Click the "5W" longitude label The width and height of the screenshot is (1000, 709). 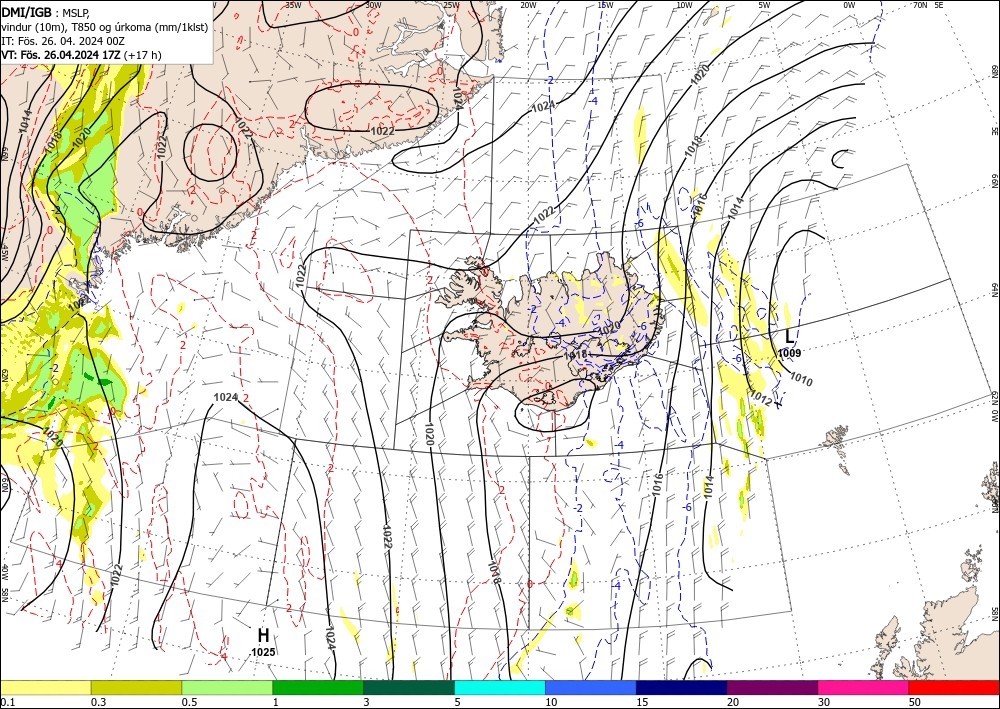765,5
